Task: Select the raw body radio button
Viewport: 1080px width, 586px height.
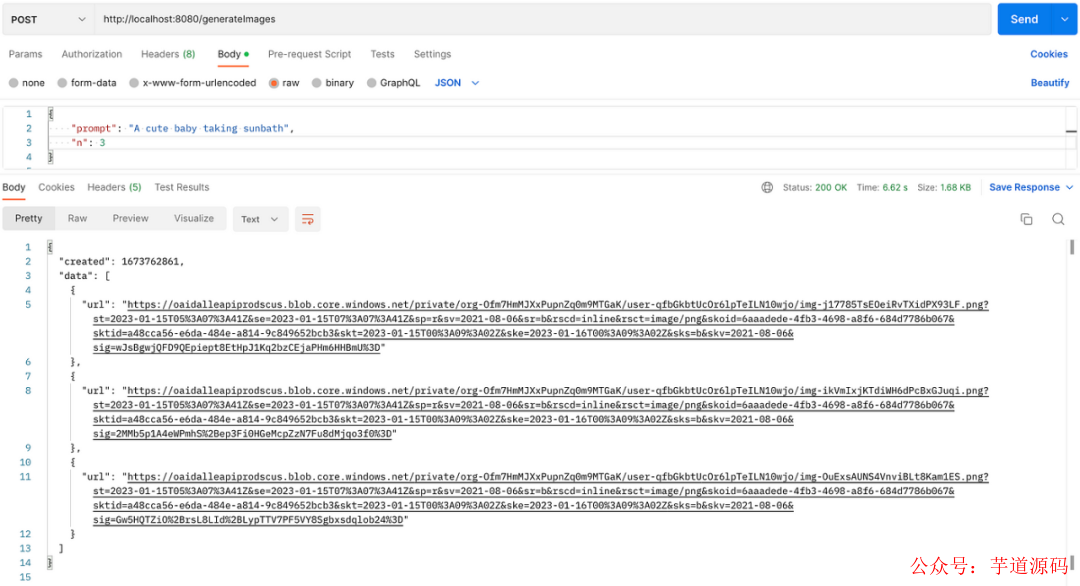Action: pyautogui.click(x=273, y=83)
